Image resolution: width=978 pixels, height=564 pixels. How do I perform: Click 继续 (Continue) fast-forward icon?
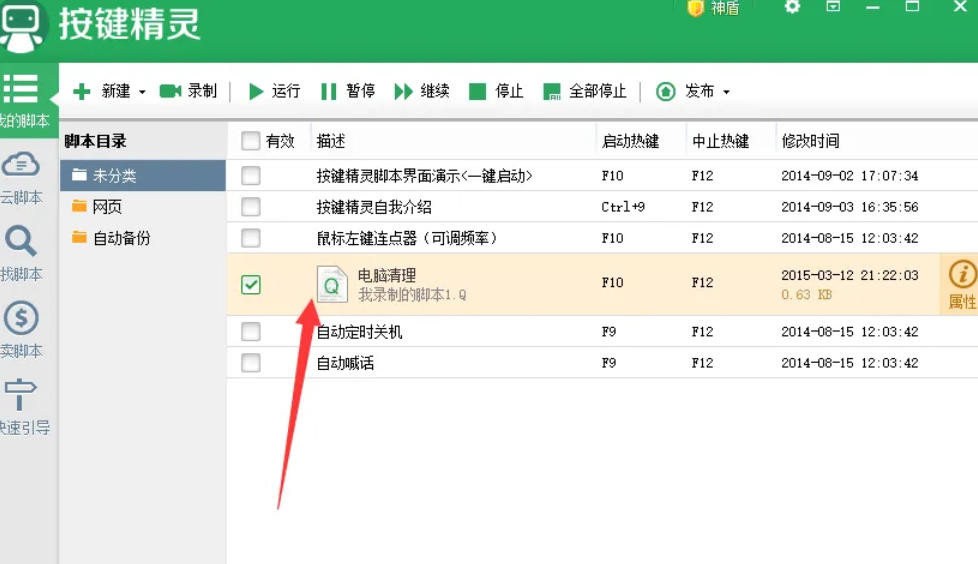coord(403,91)
